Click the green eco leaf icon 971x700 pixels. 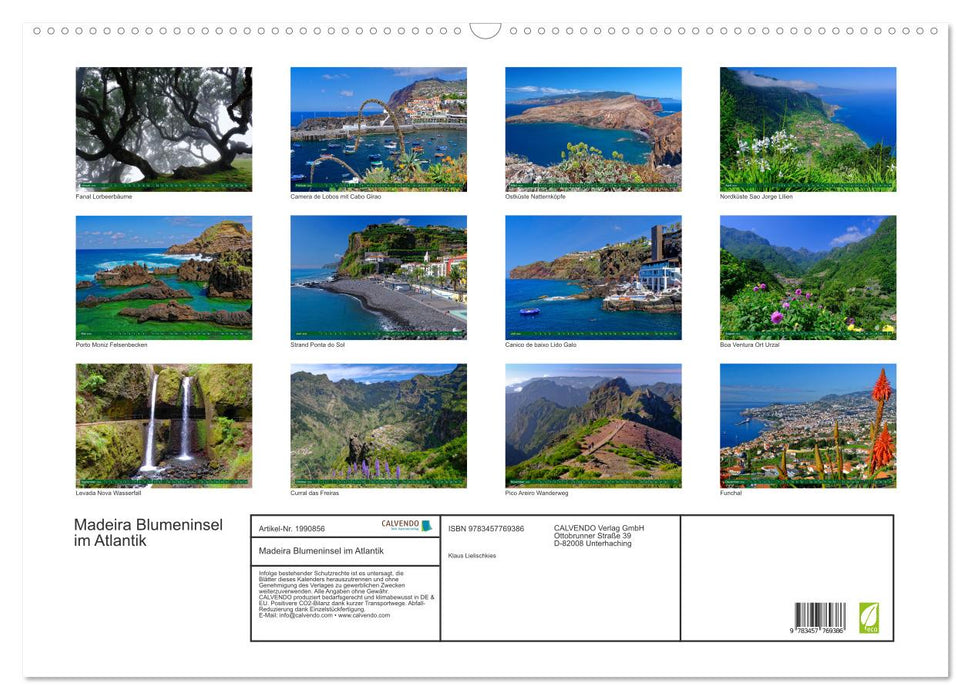click(869, 617)
